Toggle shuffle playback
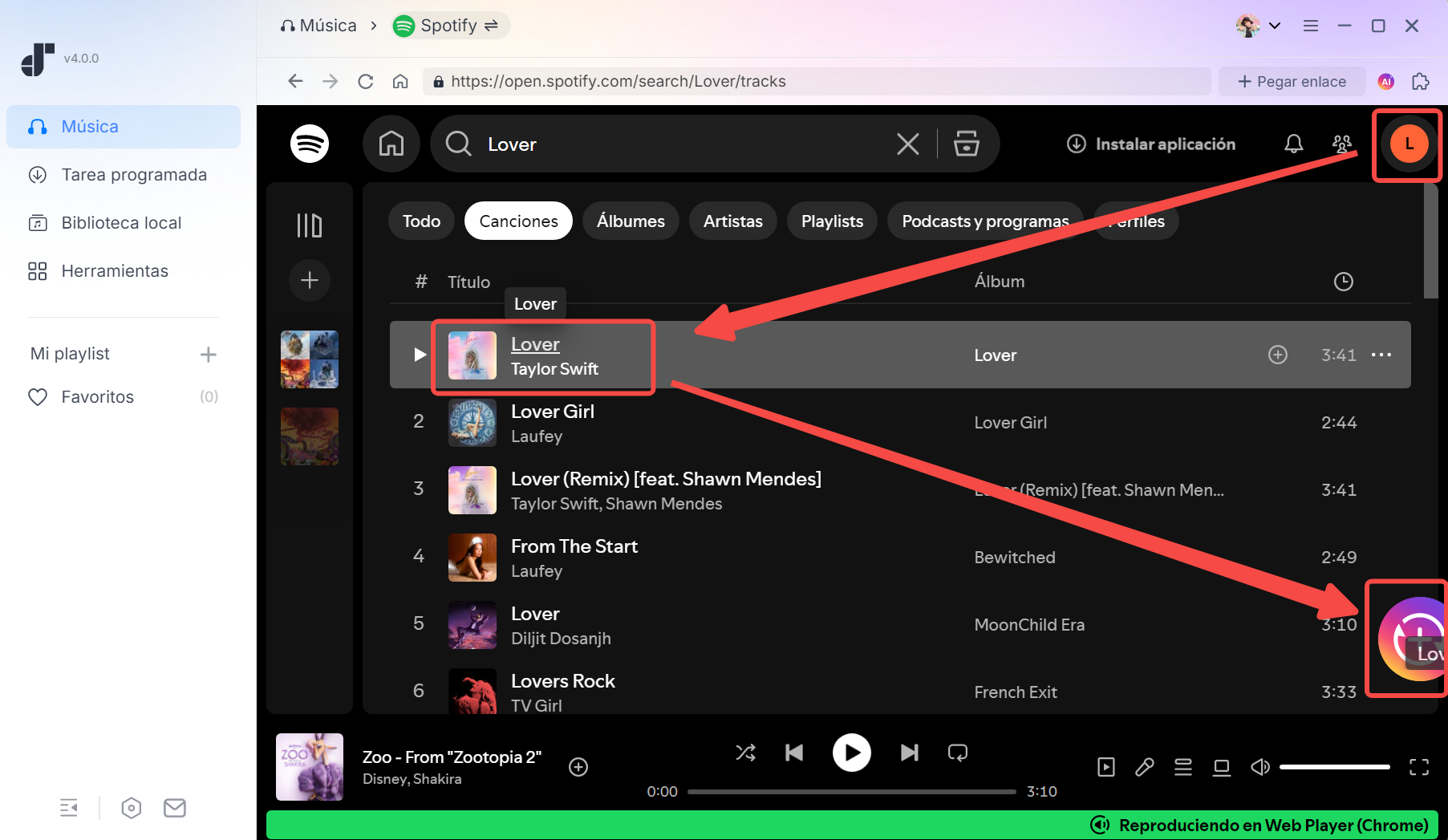The height and width of the screenshot is (840, 1448). pos(745,753)
